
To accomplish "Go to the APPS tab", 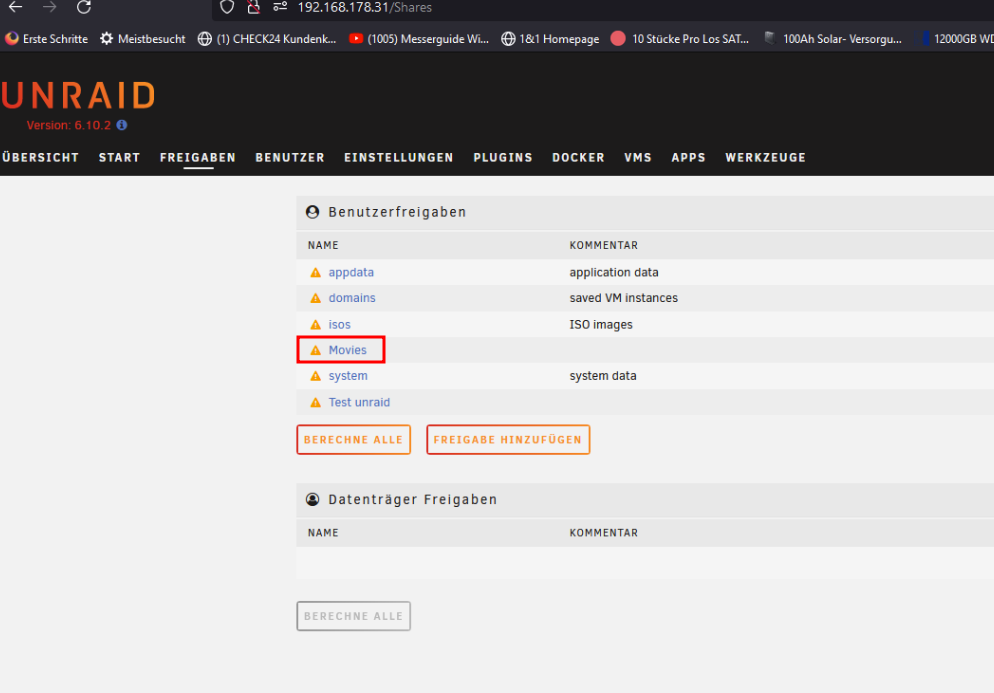I will click(x=688, y=157).
